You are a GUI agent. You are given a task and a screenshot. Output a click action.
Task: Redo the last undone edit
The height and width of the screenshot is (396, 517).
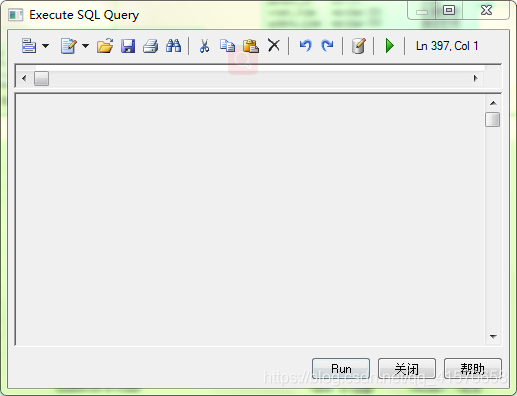tap(327, 46)
